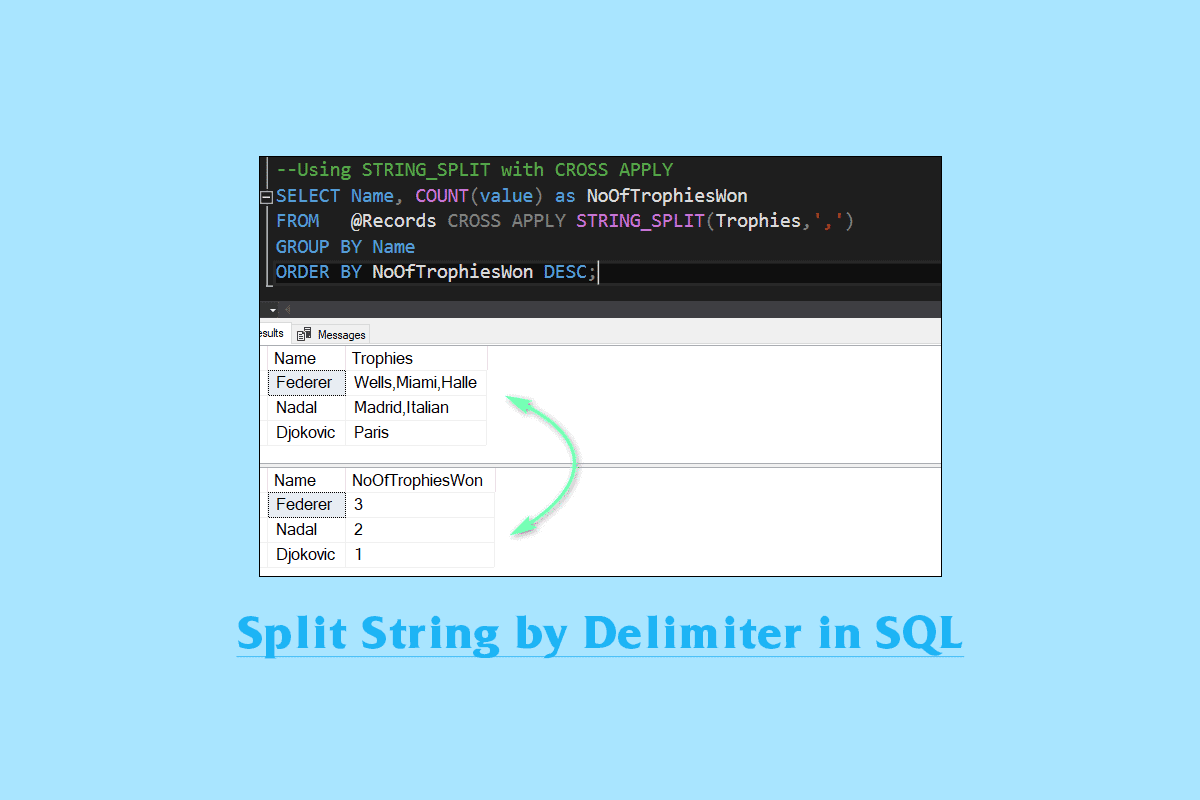Select the Federer row header
Image resolution: width=1200 pixels, height=800 pixels.
coord(305,382)
